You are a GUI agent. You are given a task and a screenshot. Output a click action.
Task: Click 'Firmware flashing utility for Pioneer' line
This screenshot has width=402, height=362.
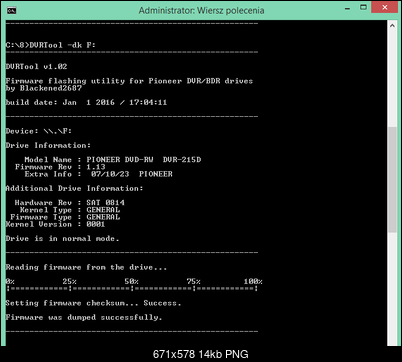[129, 81]
